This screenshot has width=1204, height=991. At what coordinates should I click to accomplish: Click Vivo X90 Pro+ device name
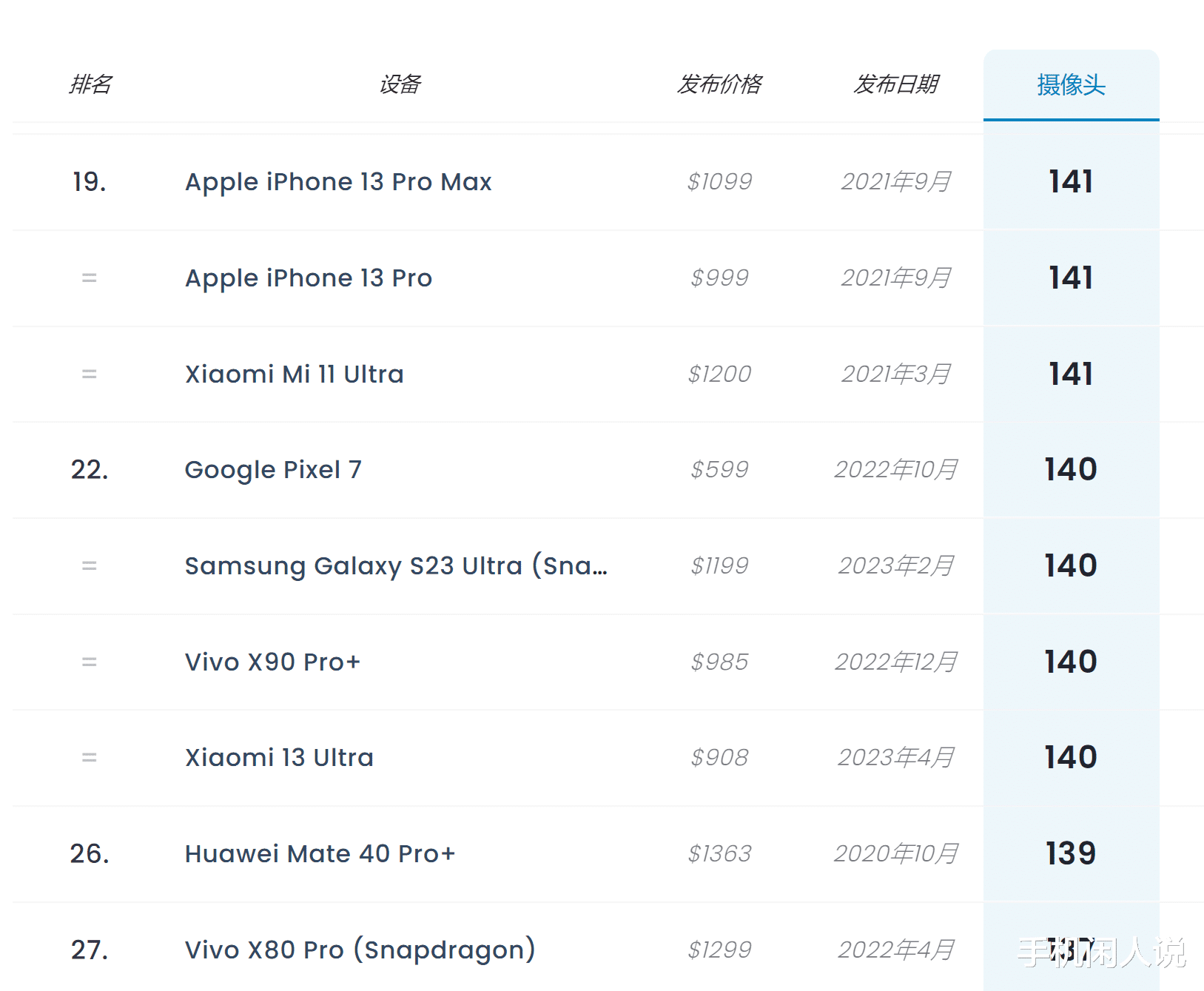272,662
